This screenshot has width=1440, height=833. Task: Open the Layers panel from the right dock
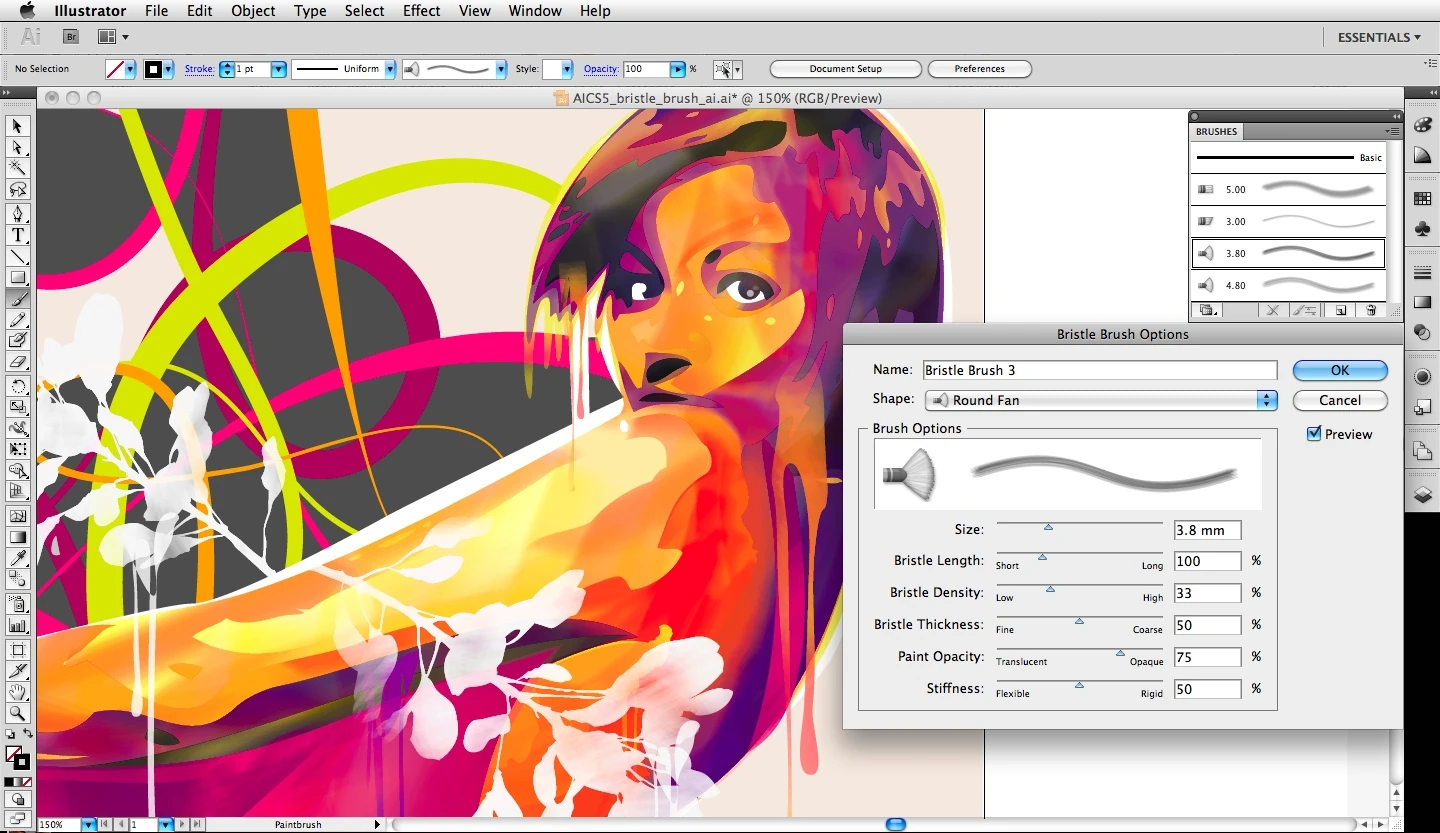[1423, 494]
